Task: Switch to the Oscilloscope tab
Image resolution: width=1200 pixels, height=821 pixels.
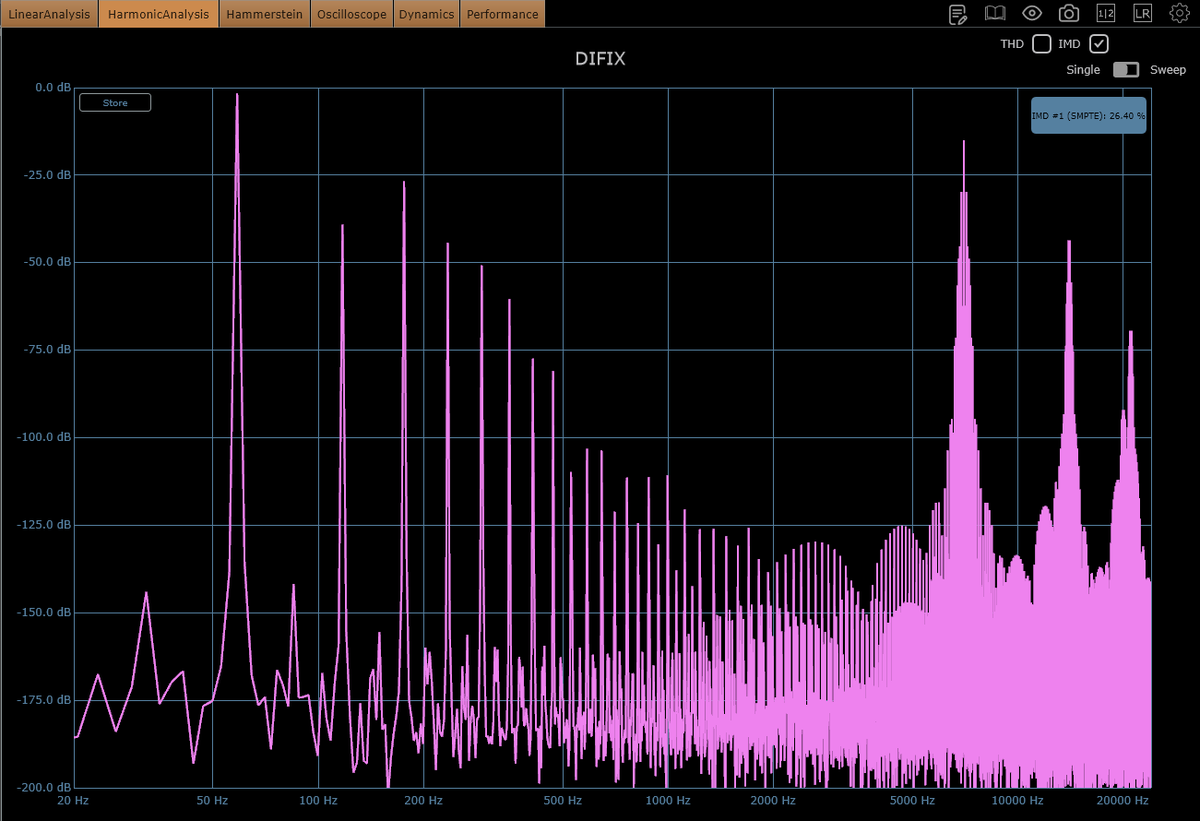Action: 352,14
